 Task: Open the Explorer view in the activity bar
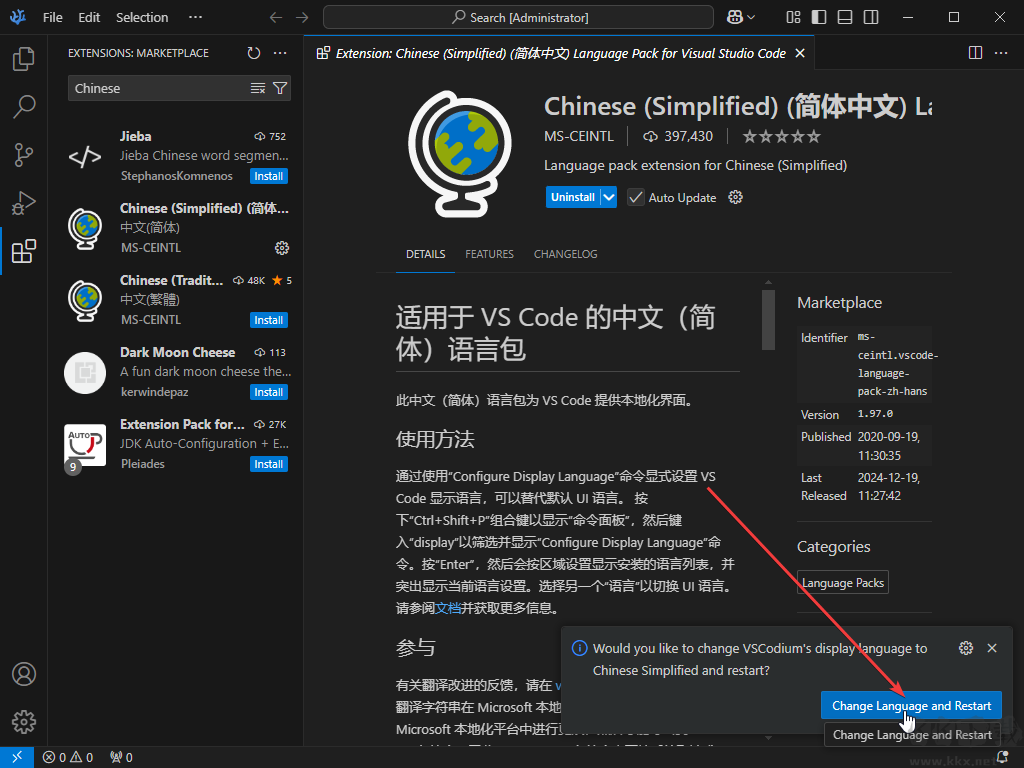click(x=24, y=60)
